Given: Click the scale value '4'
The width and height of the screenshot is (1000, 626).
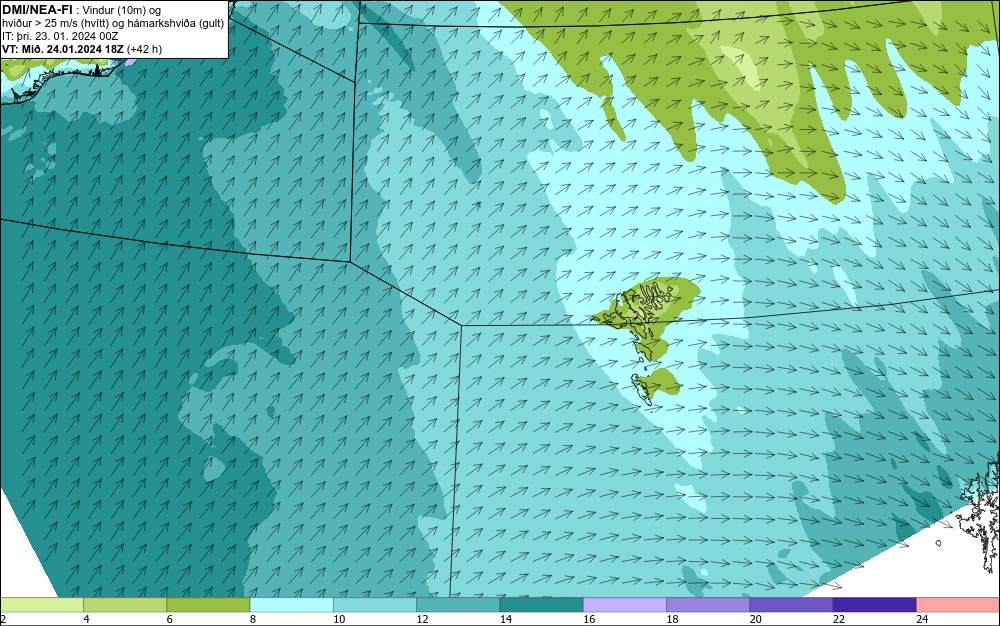Looking at the screenshot, I should pyautogui.click(x=86, y=619).
